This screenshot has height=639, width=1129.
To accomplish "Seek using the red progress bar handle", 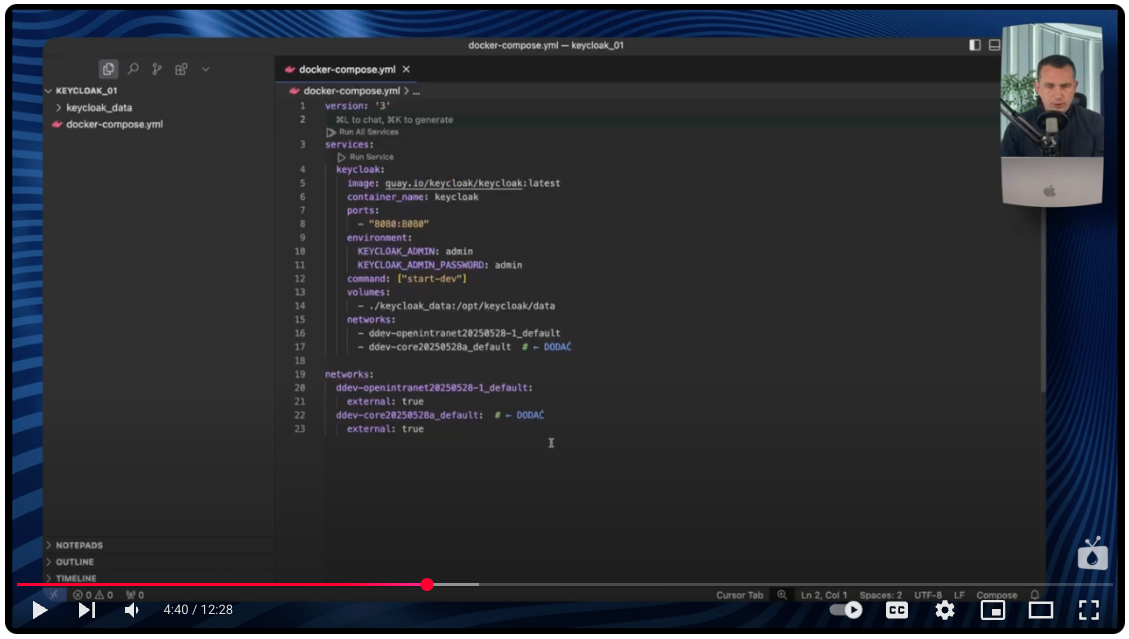I will [427, 584].
